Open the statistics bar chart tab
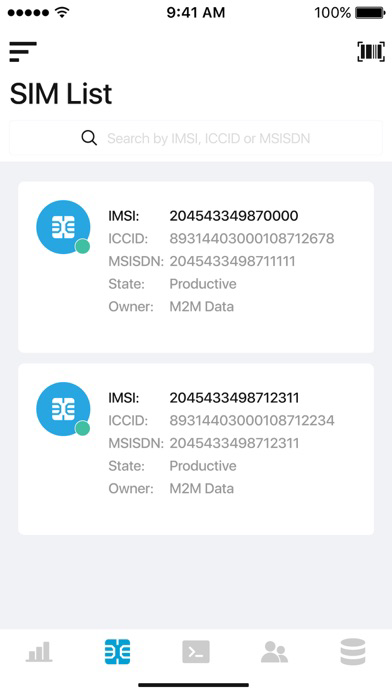Viewport: 392px width, 696px height. [39, 652]
